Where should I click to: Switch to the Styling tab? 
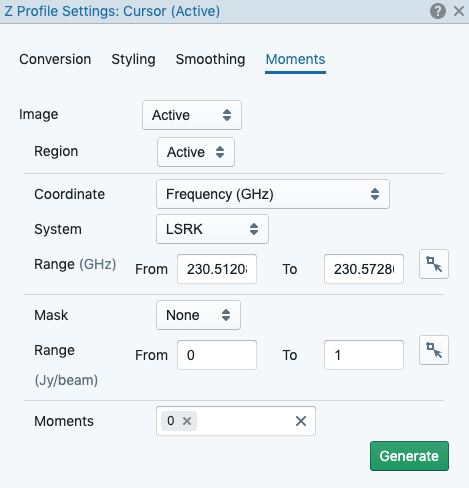[x=133, y=59]
